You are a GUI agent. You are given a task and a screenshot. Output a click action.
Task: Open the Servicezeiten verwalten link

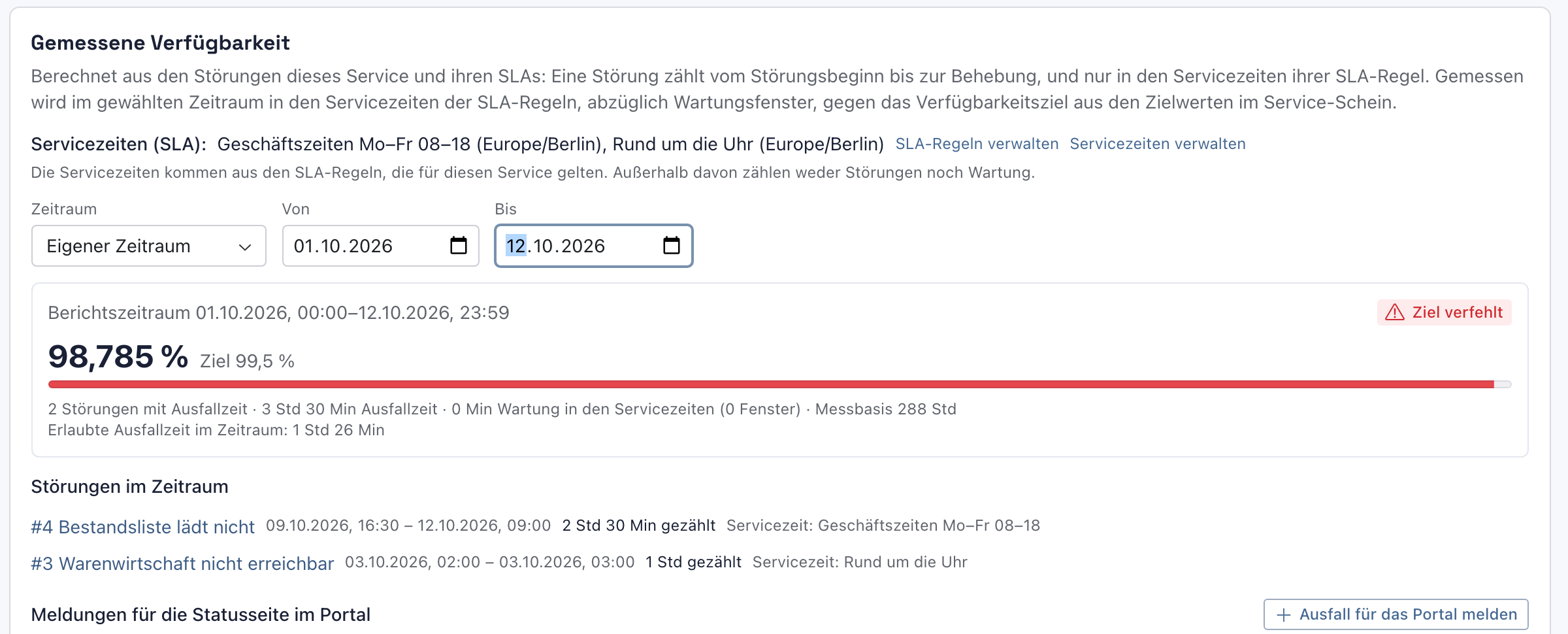[x=1158, y=144]
